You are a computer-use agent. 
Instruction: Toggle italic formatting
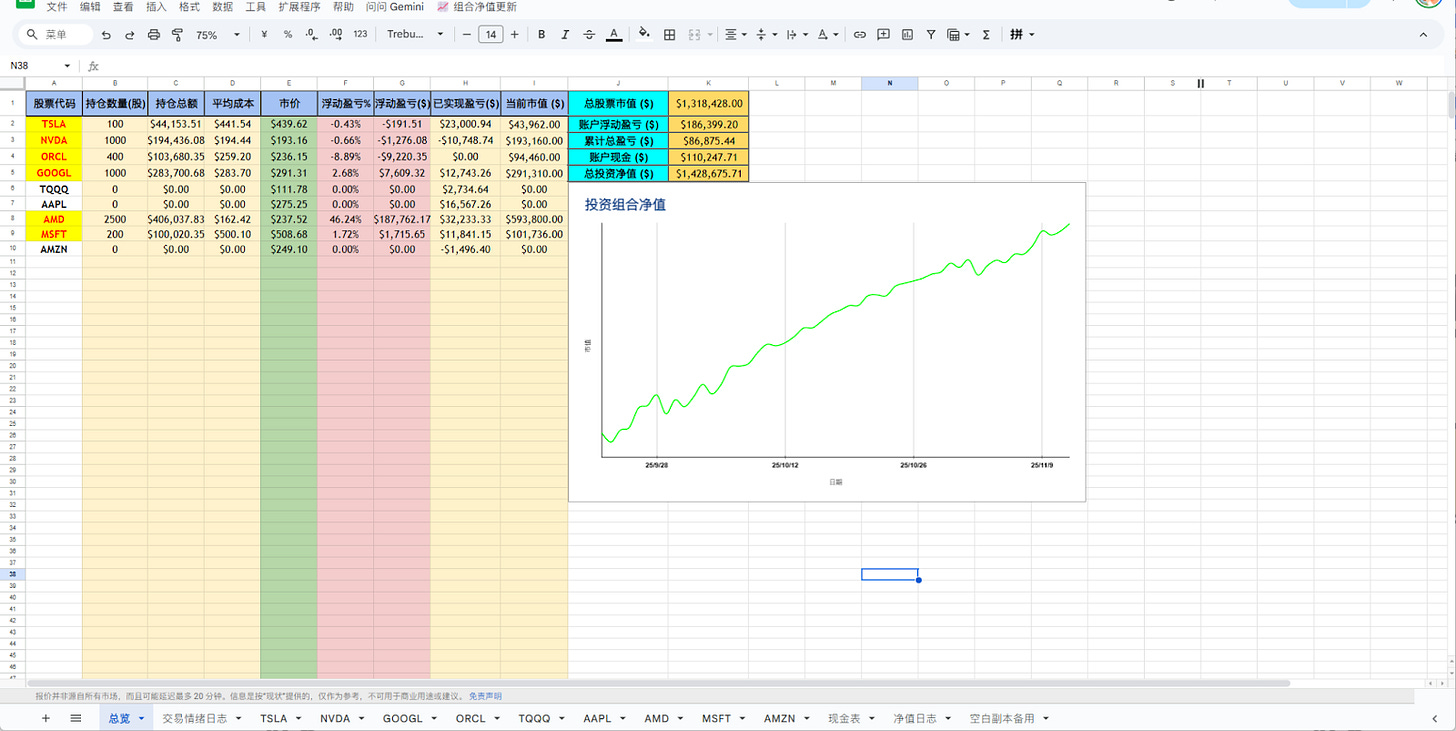[565, 35]
